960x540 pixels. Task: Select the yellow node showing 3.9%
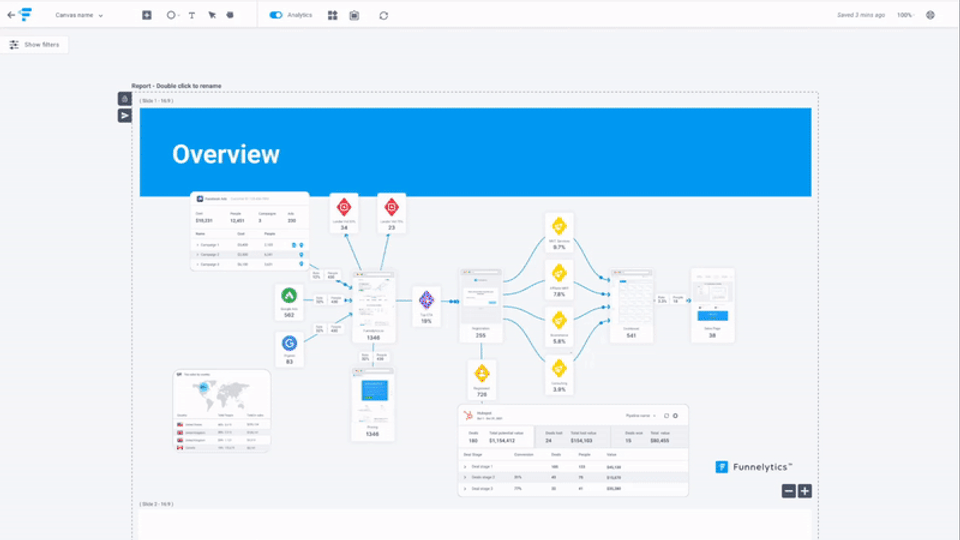pyautogui.click(x=559, y=375)
